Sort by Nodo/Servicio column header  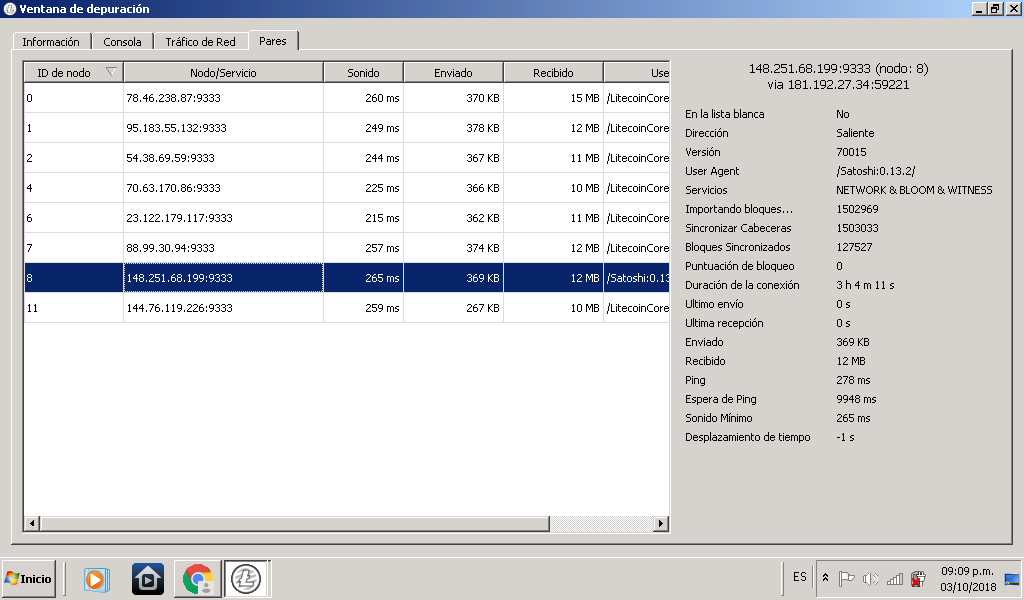coord(223,72)
